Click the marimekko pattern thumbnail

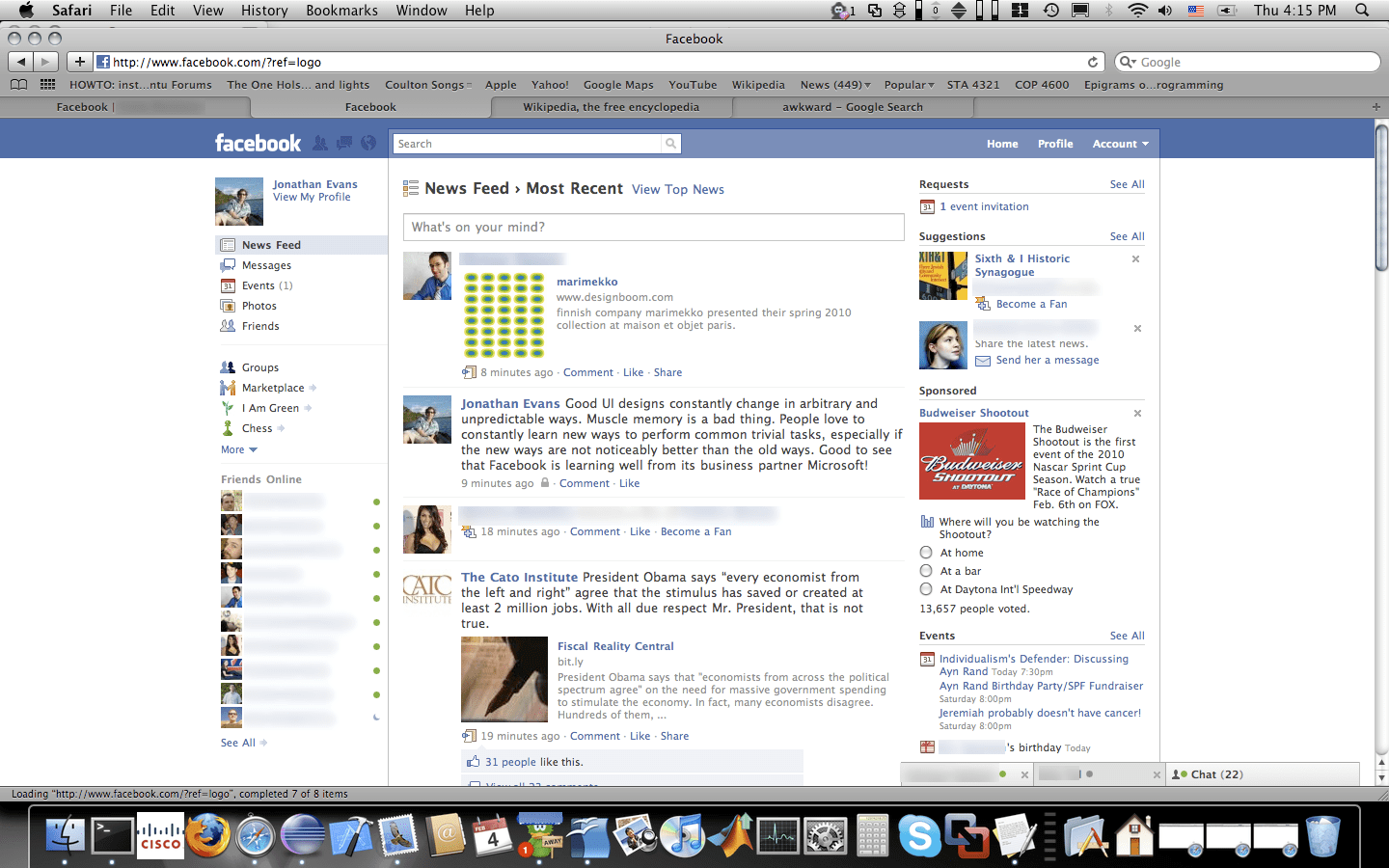point(504,315)
